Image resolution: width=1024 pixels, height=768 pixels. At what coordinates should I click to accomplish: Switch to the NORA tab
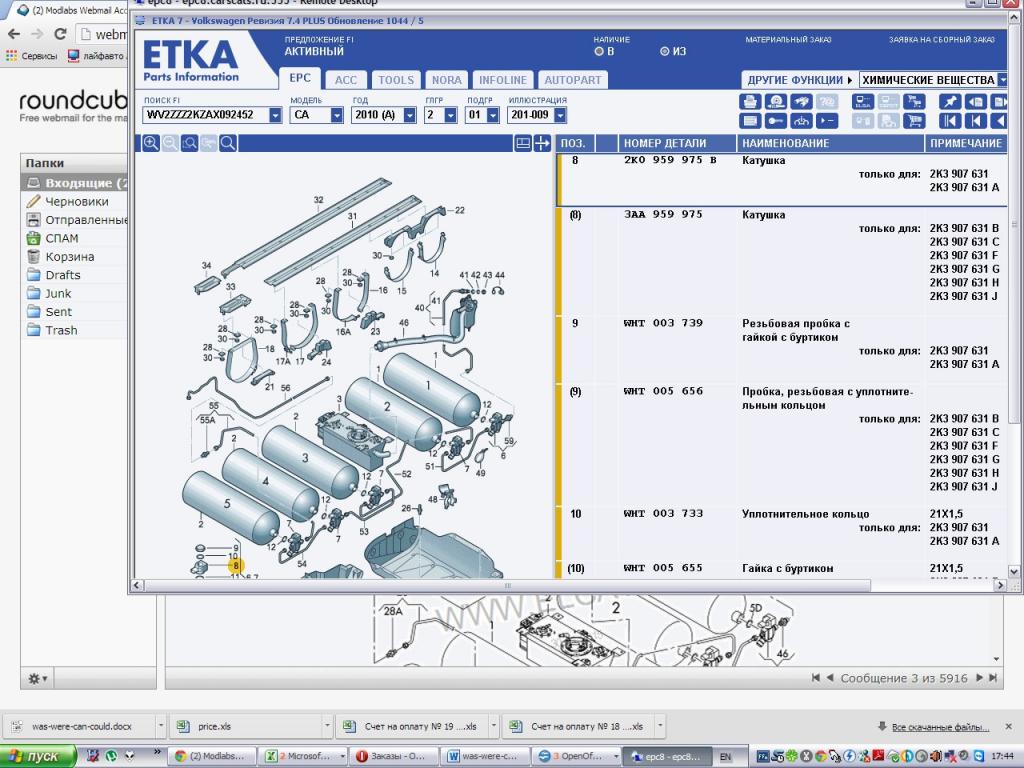447,80
